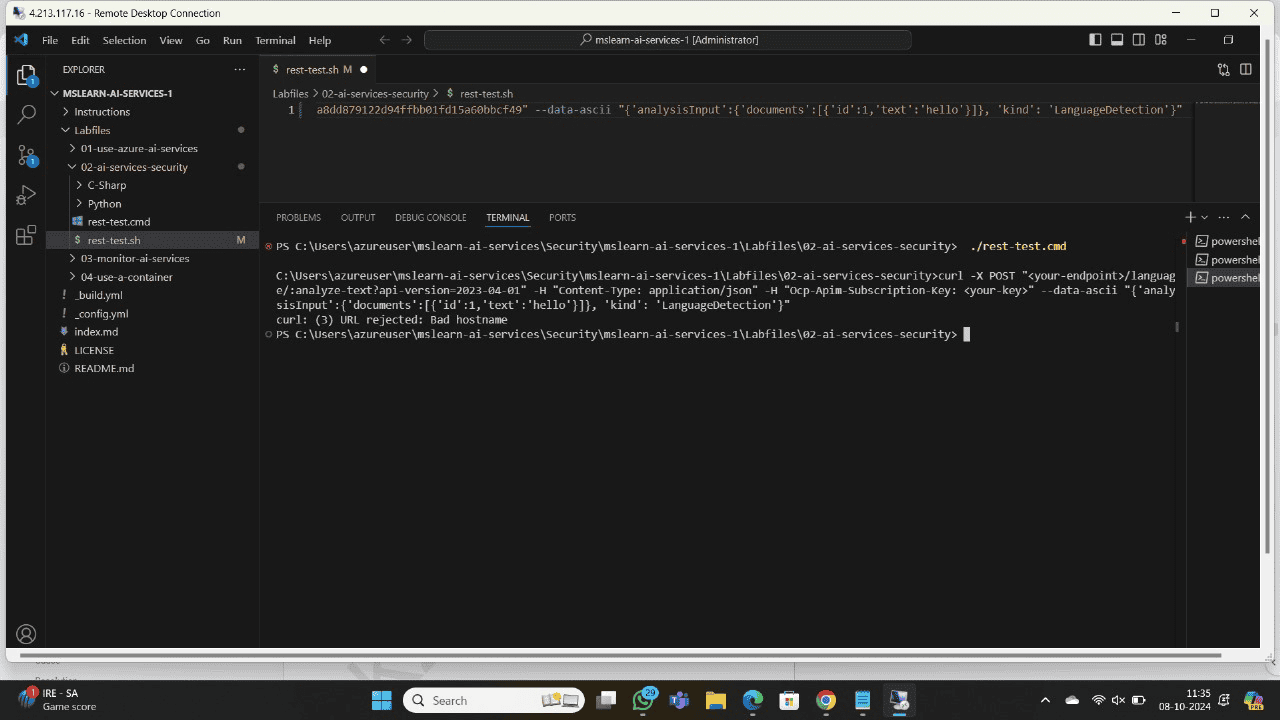Show hidden system tray icons chevron
The width and height of the screenshot is (1280, 720).
tap(1045, 700)
